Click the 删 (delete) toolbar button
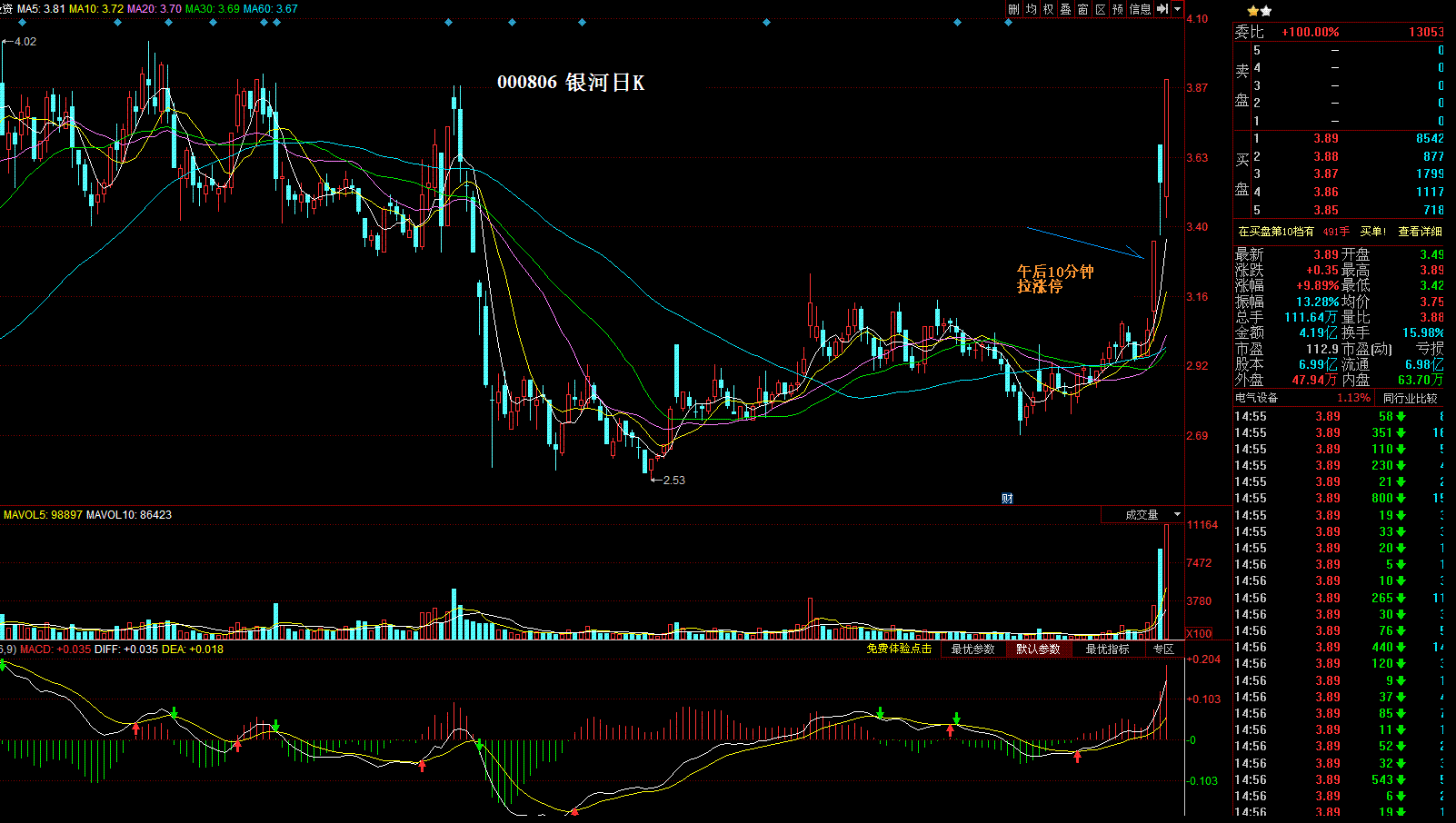 (1013, 9)
